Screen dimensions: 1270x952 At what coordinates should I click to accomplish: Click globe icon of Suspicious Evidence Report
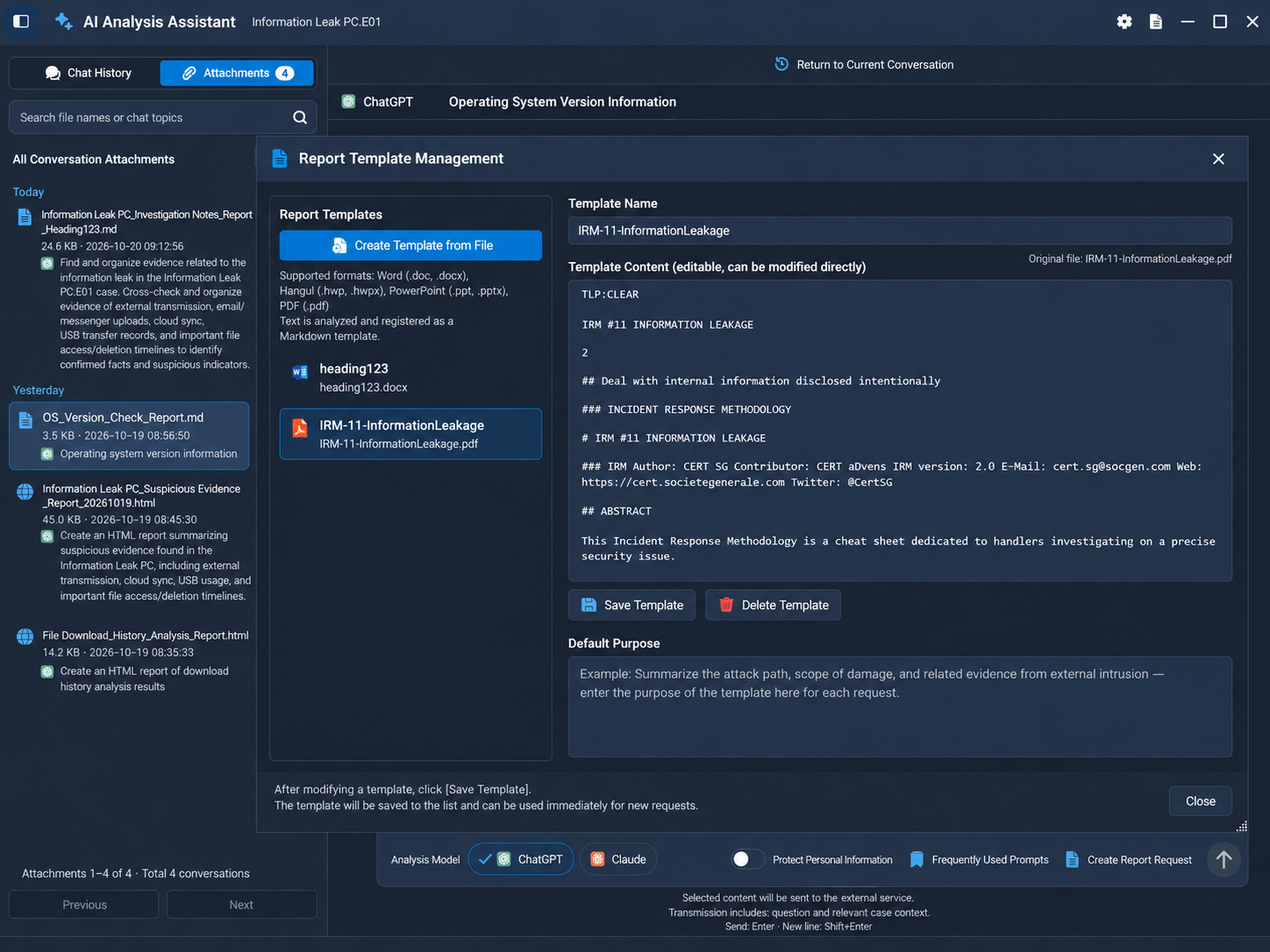[25, 492]
